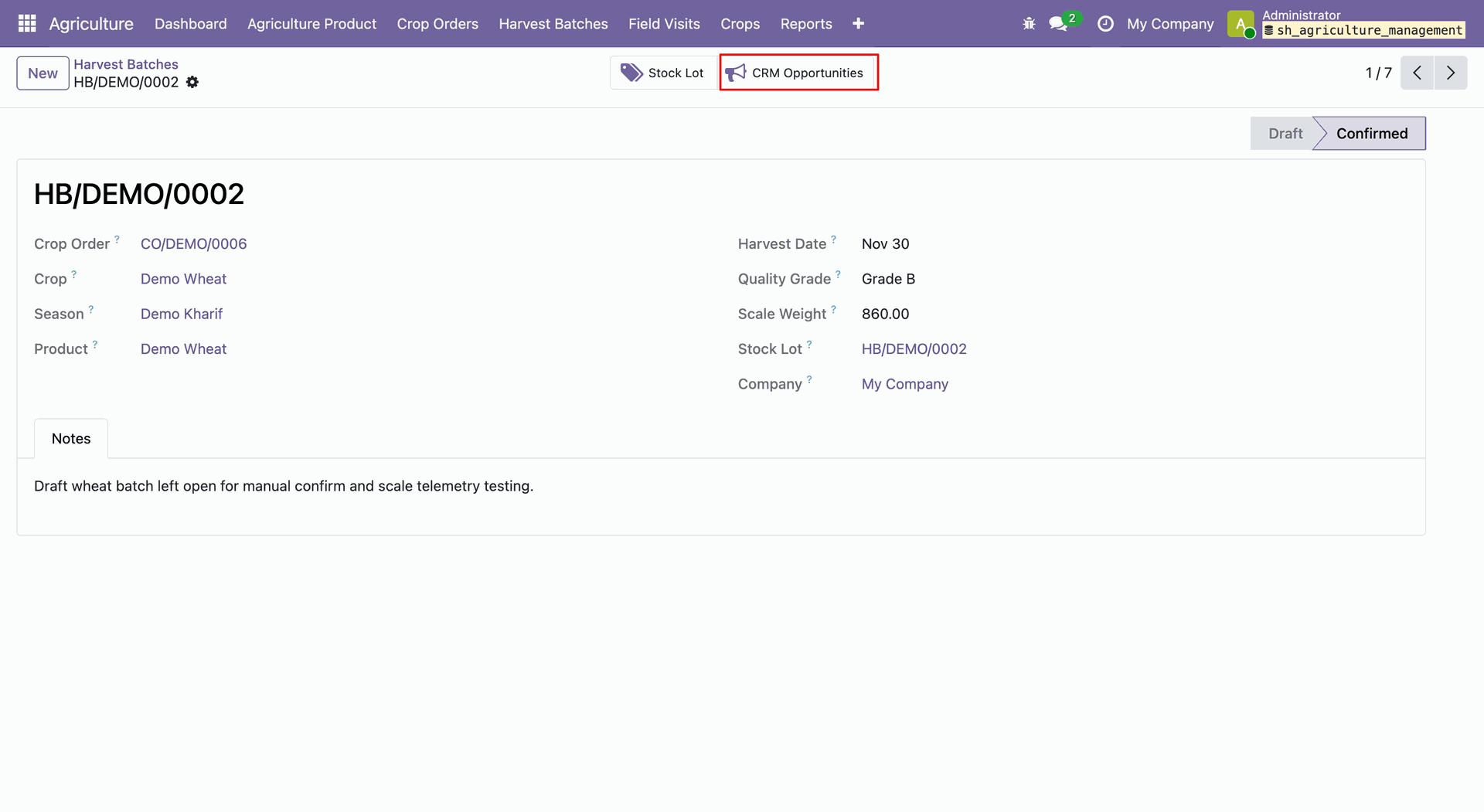Click the Quality Grade value Grade B
Viewport: 1484px width, 812px height.
888,279
